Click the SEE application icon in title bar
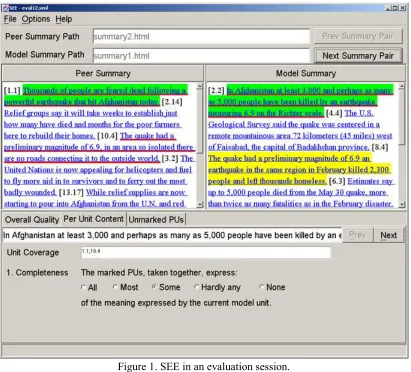The height and width of the screenshot is (372, 411). pyautogui.click(x=5, y=8)
